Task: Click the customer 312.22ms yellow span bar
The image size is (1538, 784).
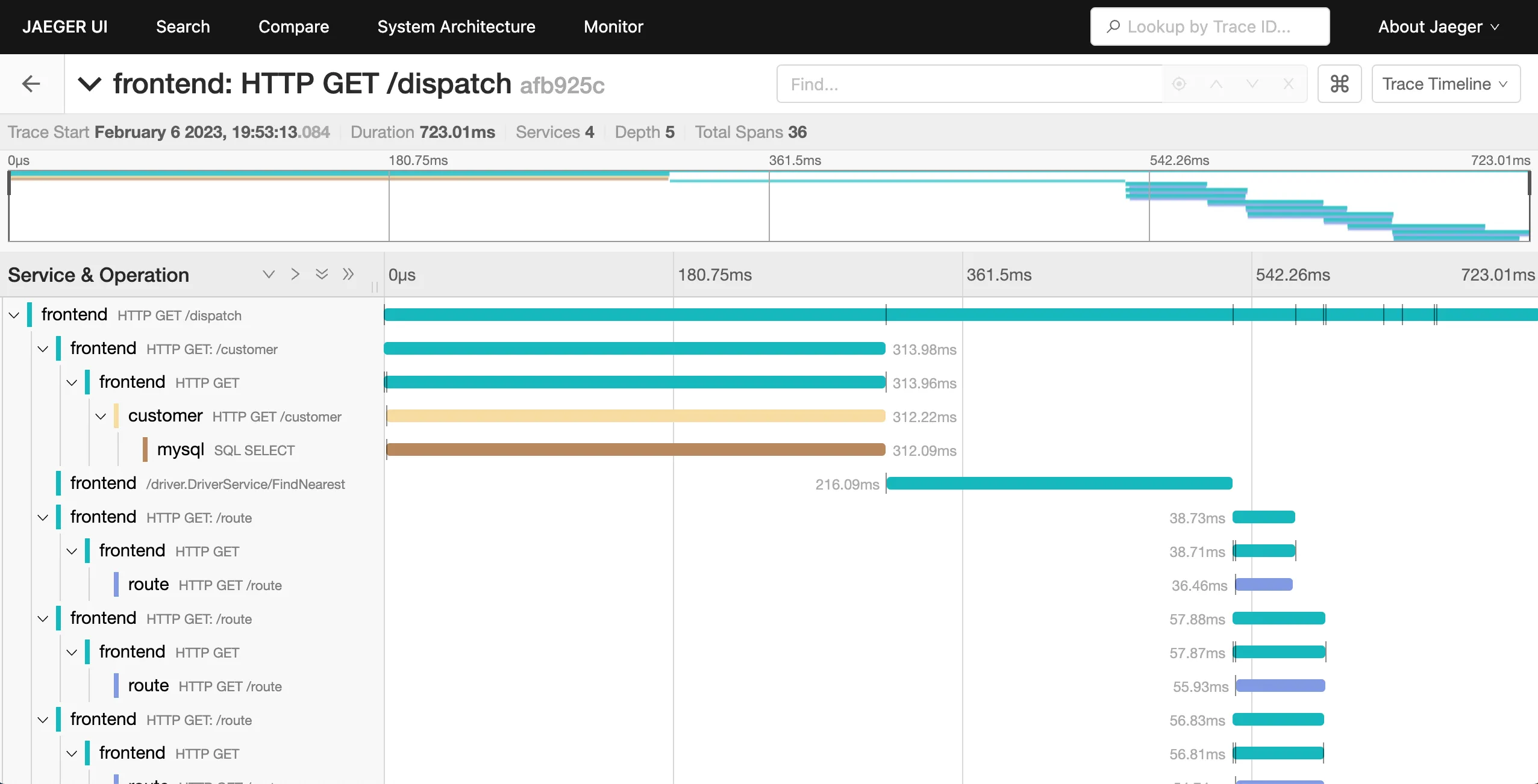Action: point(636,416)
